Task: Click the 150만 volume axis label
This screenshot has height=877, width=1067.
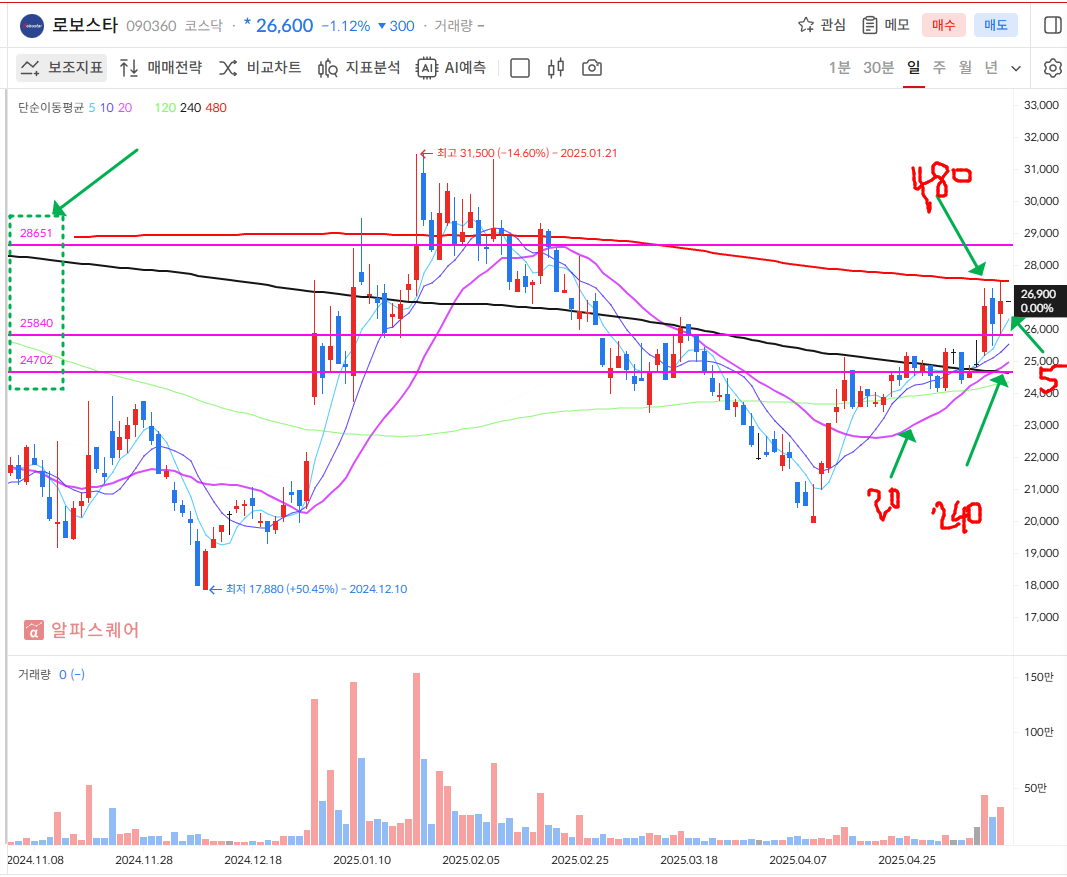Action: pos(1038,676)
